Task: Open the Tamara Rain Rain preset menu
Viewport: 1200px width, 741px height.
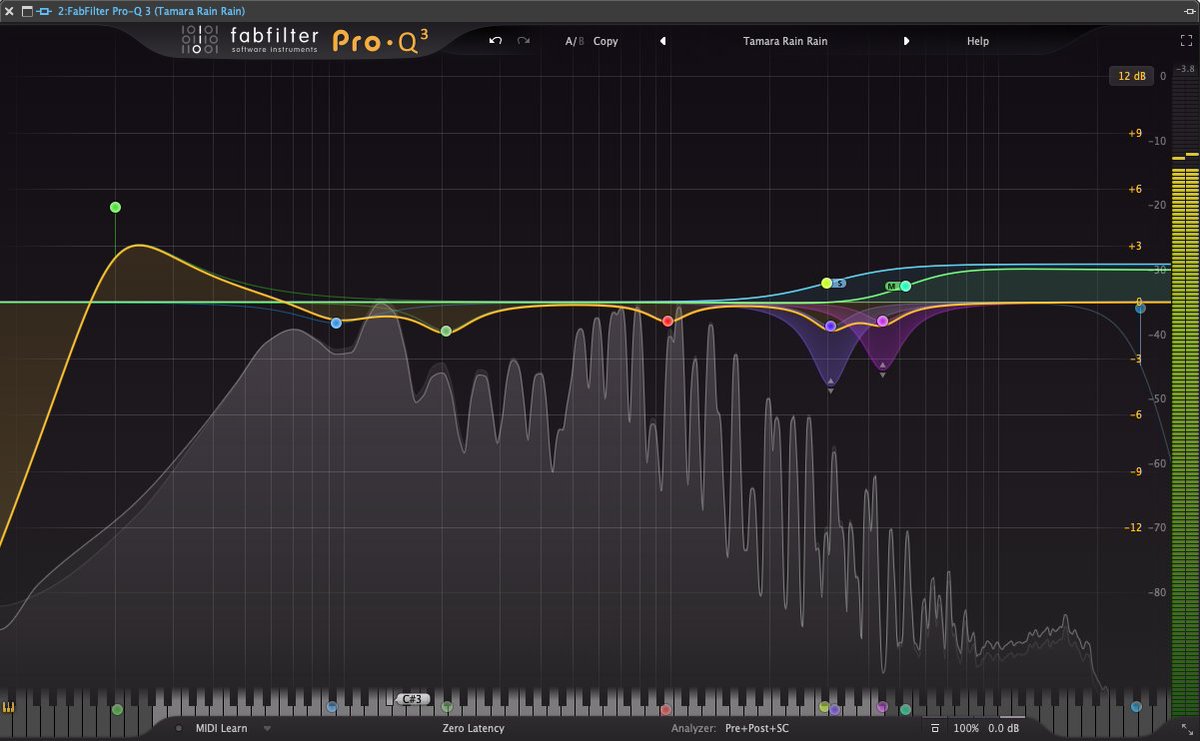Action: 784,41
